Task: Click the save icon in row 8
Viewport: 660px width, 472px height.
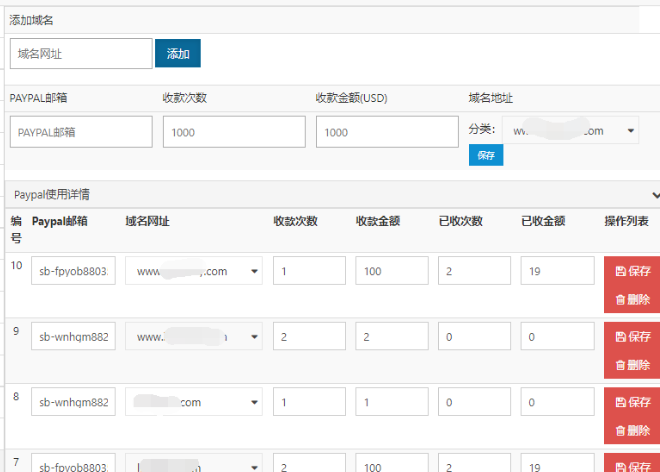Action: point(621,402)
